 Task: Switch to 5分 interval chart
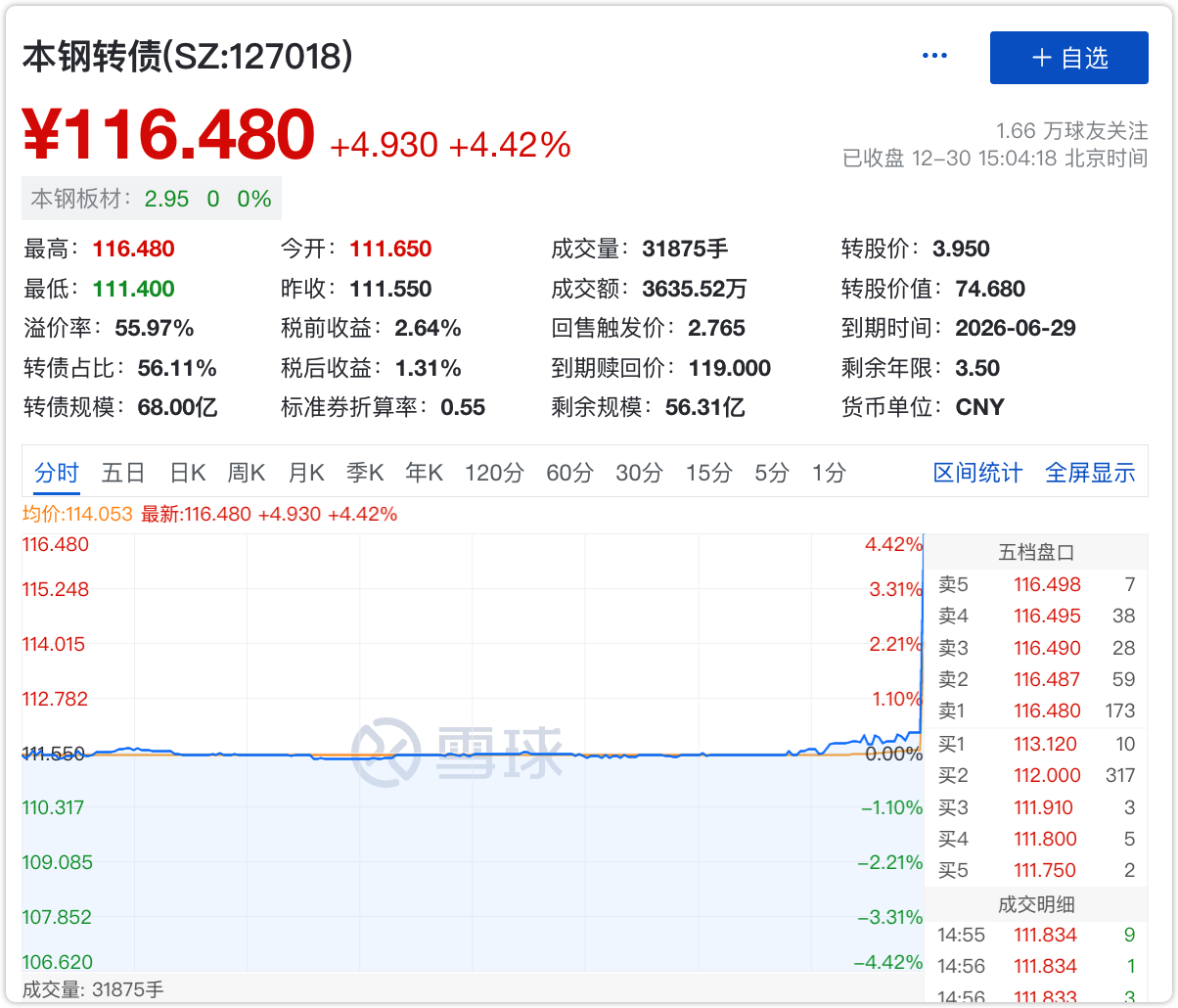coord(772,474)
